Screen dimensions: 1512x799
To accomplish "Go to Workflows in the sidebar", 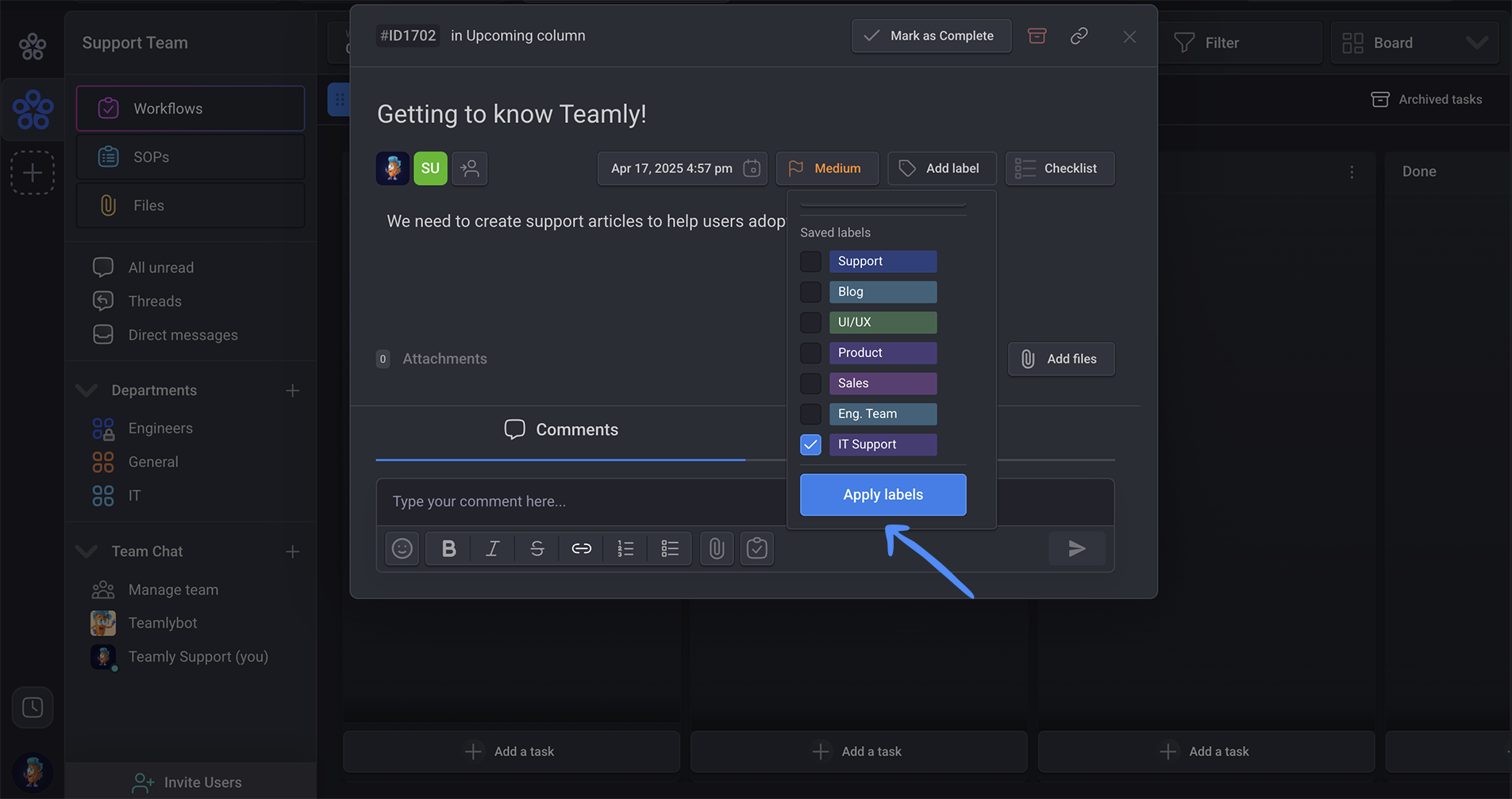I will click(x=190, y=109).
